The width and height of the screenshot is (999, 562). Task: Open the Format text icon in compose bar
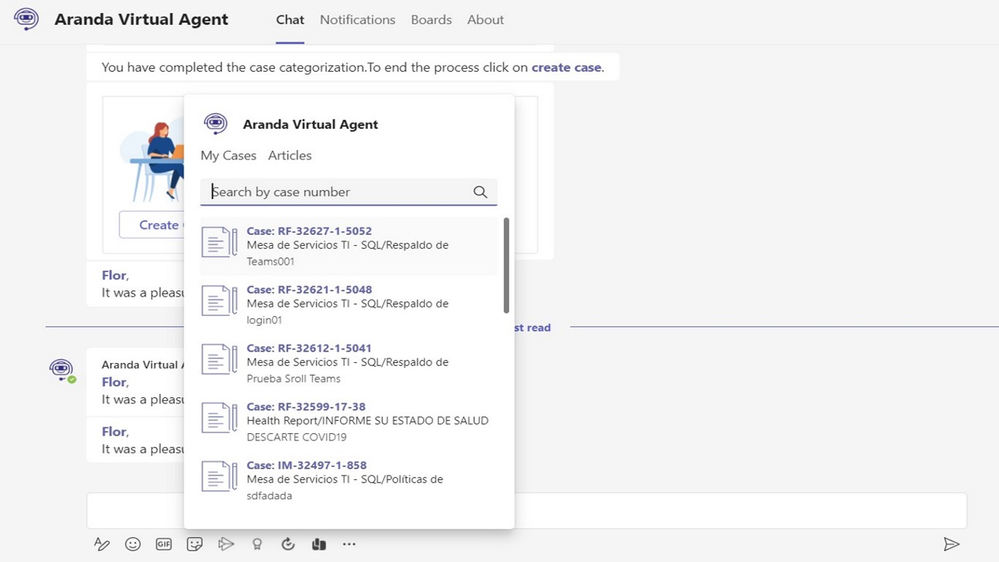101,544
